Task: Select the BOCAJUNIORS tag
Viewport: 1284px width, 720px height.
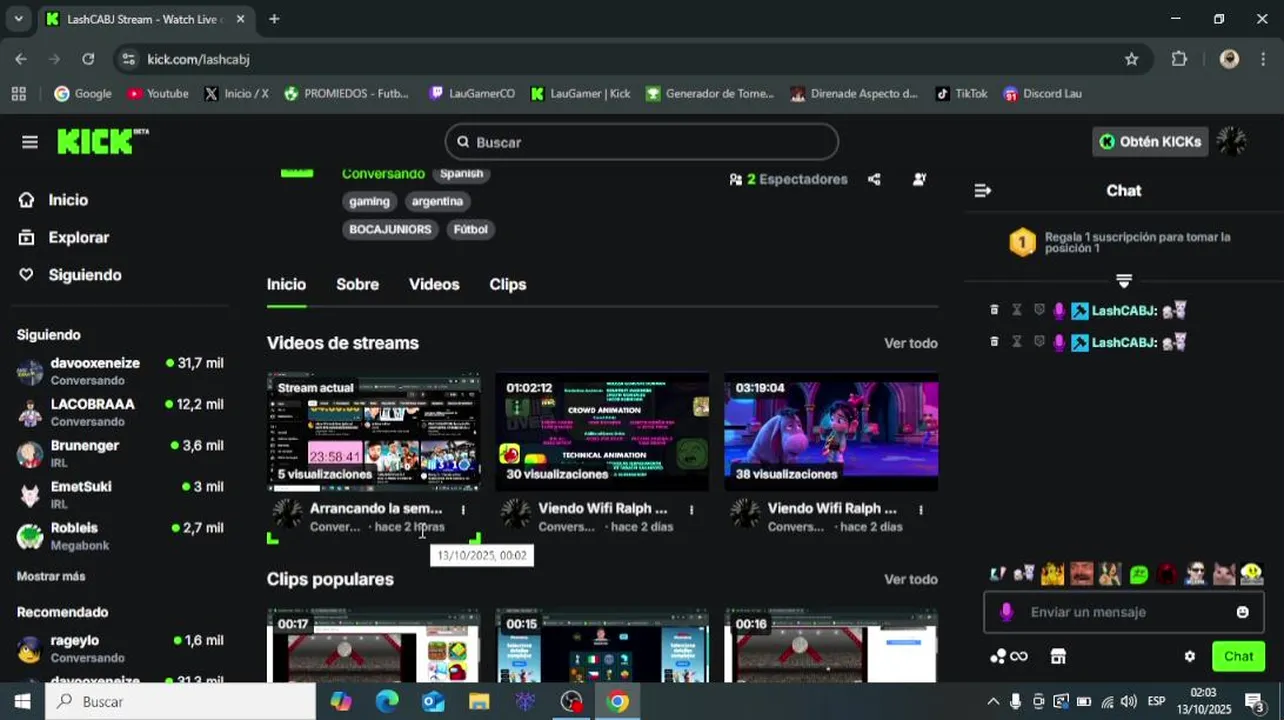Action: click(390, 229)
